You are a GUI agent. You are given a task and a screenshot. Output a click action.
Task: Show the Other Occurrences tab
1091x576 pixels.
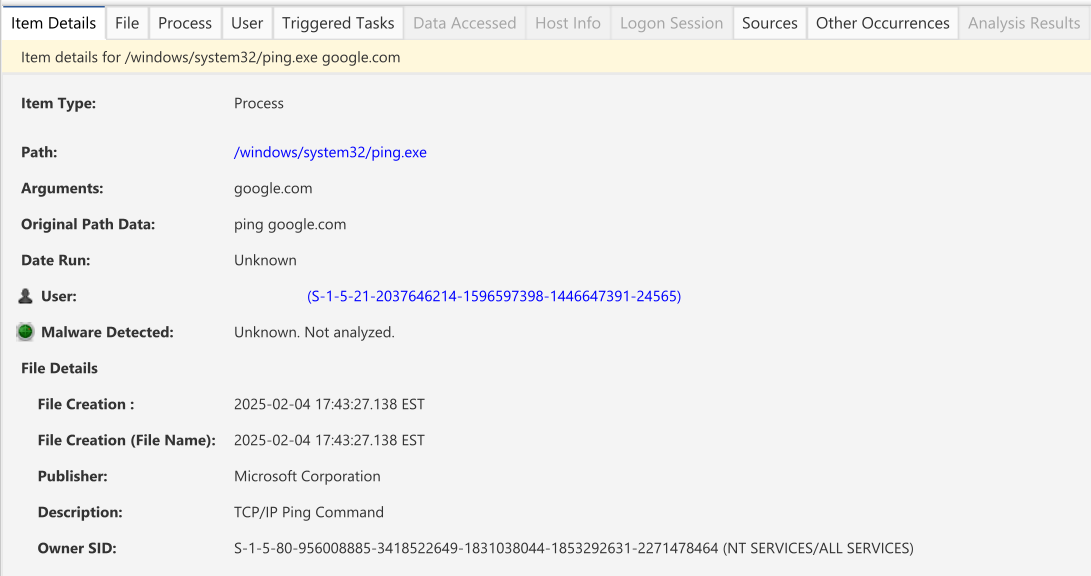tap(882, 23)
